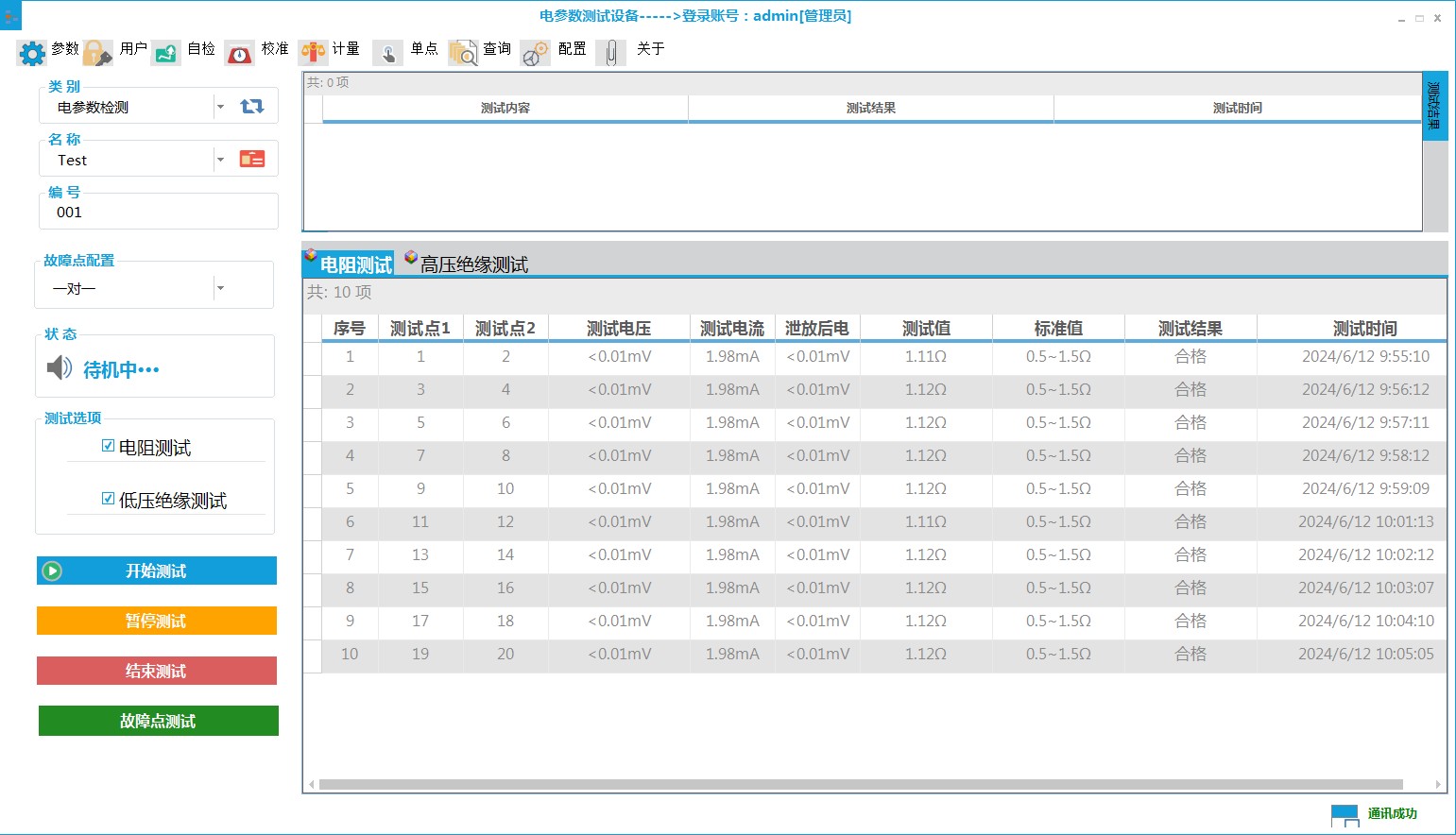Toggle the 低压绝缘测试 checkbox
Image resolution: width=1456 pixels, height=835 pixels.
(x=108, y=499)
